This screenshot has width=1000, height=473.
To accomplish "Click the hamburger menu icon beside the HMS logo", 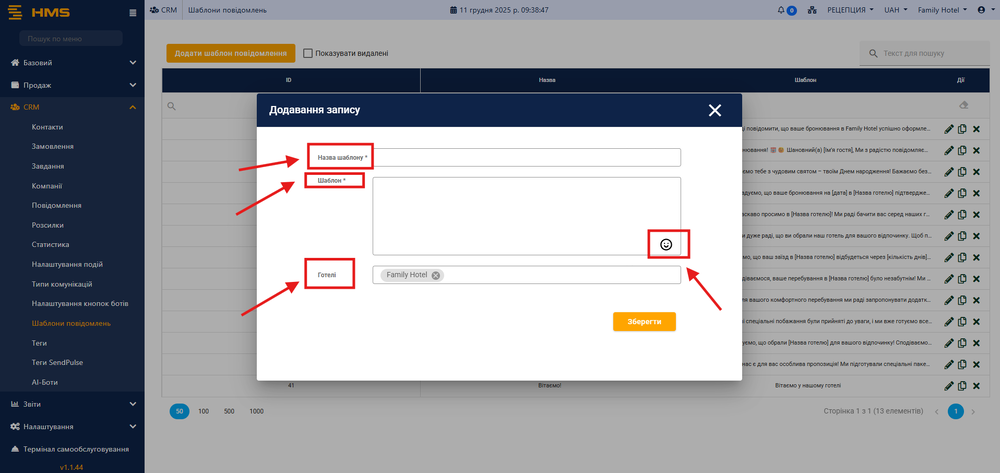I will [x=133, y=12].
